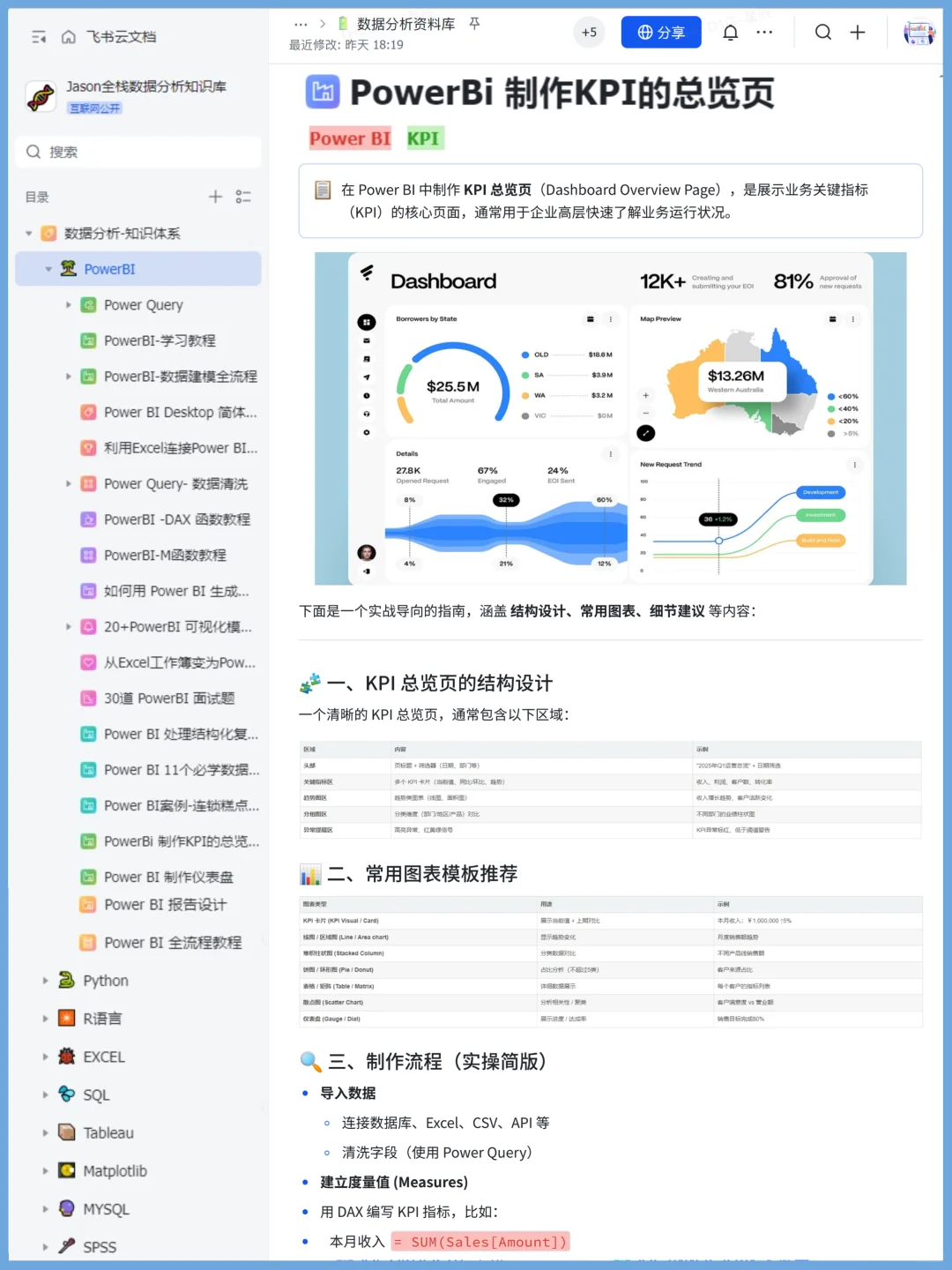Viewport: 952px width, 1270px height.
Task: Expand the PowerBI-数据建模全流程 node
Action: click(69, 377)
